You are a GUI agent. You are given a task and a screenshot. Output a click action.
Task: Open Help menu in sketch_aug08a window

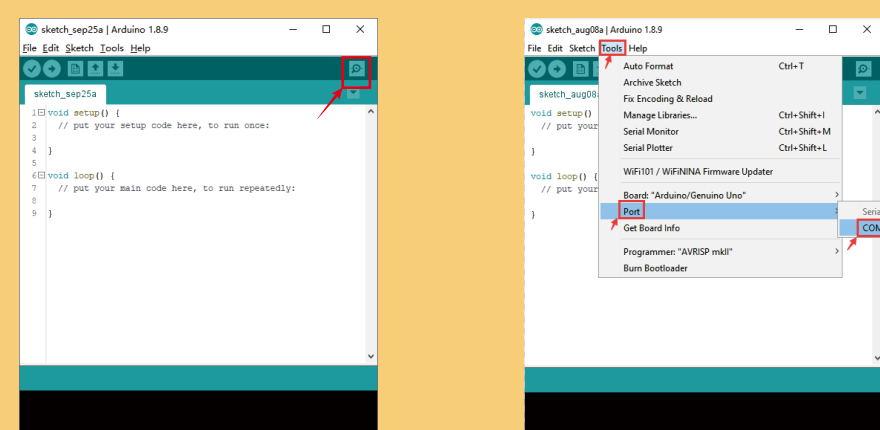point(638,48)
